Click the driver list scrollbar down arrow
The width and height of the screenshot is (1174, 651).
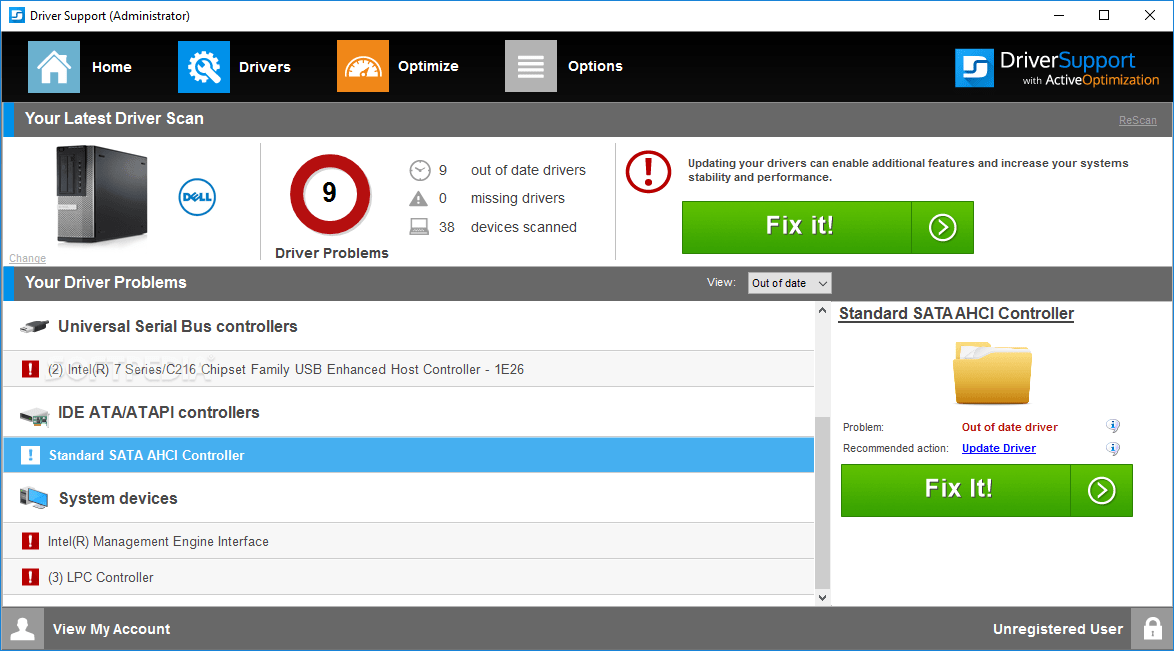coord(823,598)
